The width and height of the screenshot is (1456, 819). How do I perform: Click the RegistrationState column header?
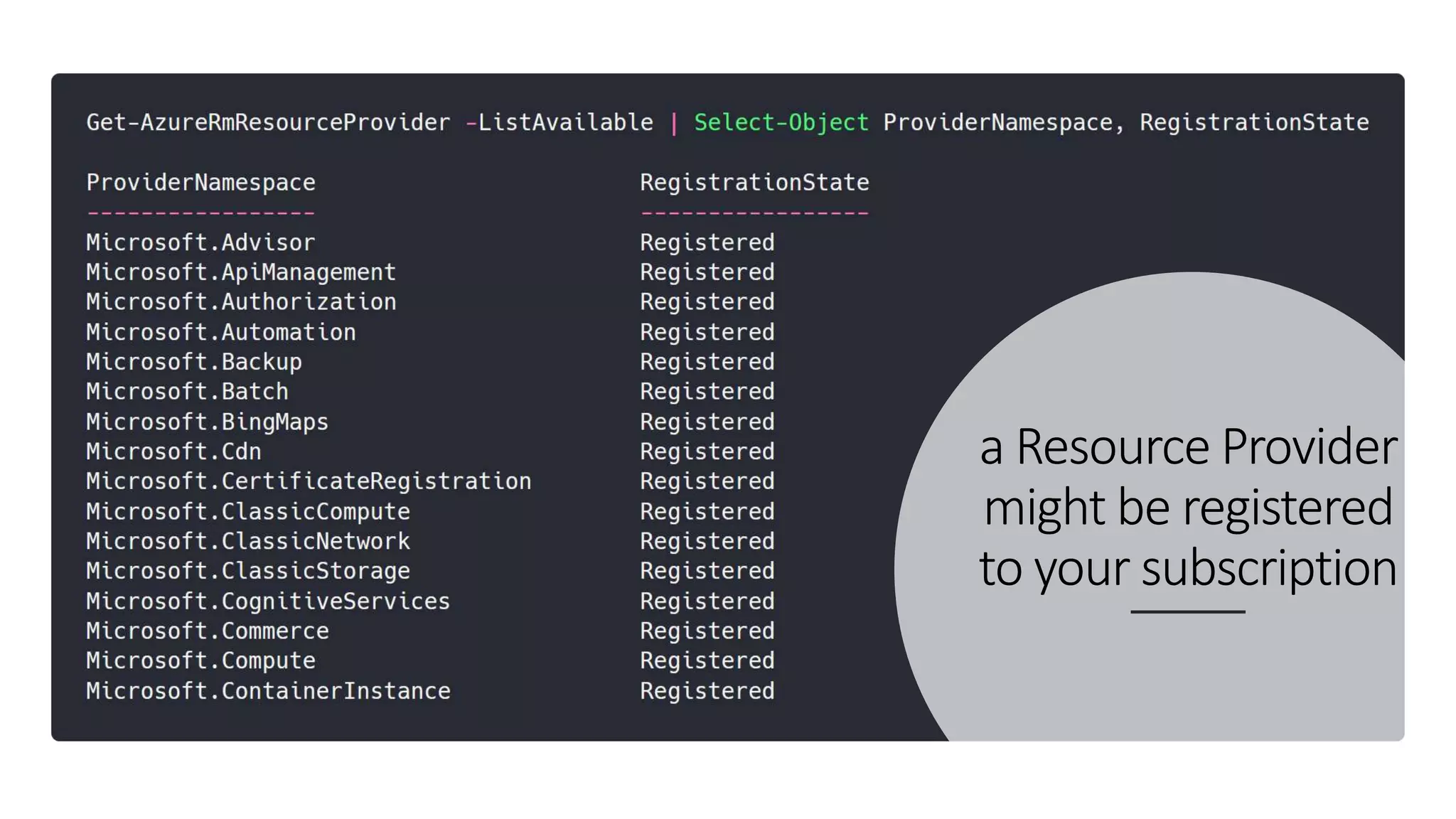754,183
